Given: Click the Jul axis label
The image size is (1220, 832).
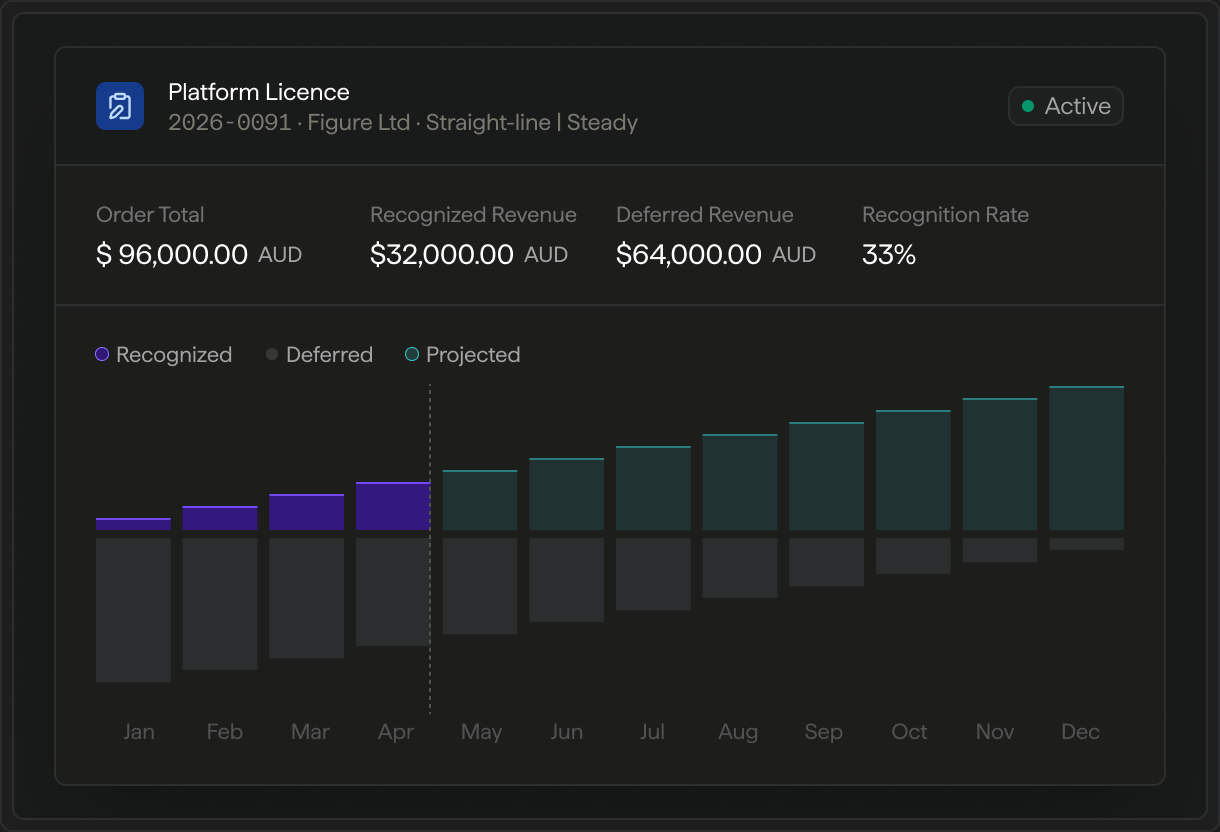Looking at the screenshot, I should pos(652,732).
